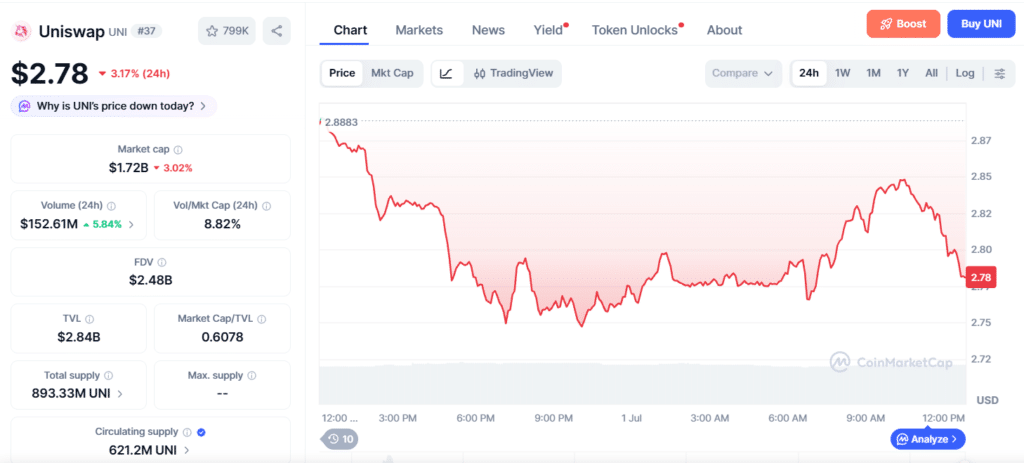Click Market Cap/TVL info icon
Screen dimensions: 1024x463
click(261, 319)
